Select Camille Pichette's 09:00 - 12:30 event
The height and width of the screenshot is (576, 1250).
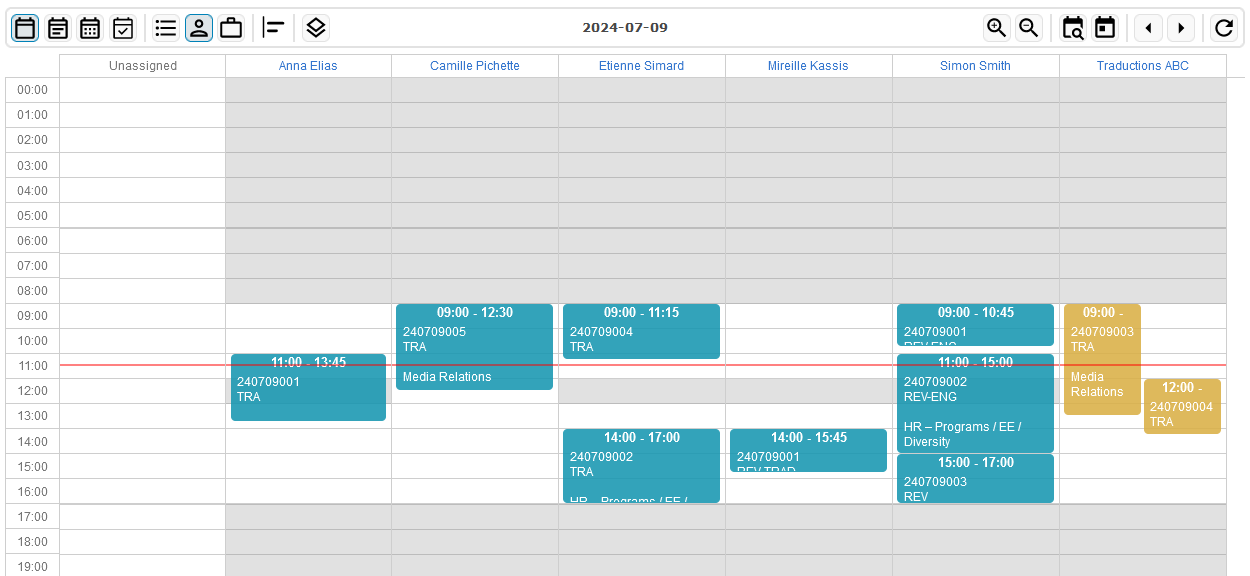474,347
